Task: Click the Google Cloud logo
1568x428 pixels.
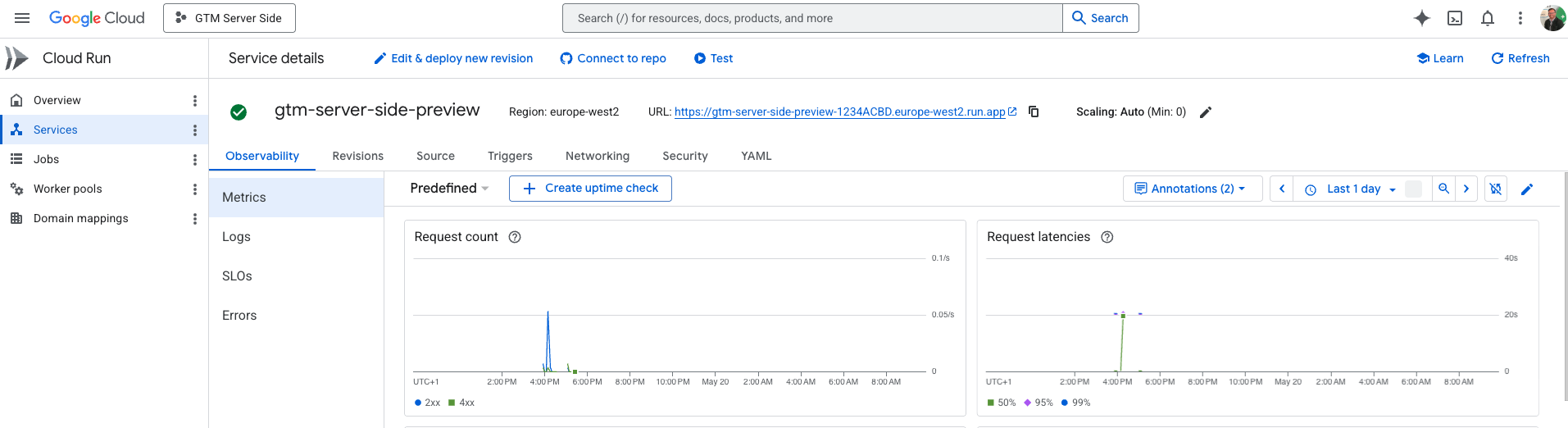Action: point(97,18)
